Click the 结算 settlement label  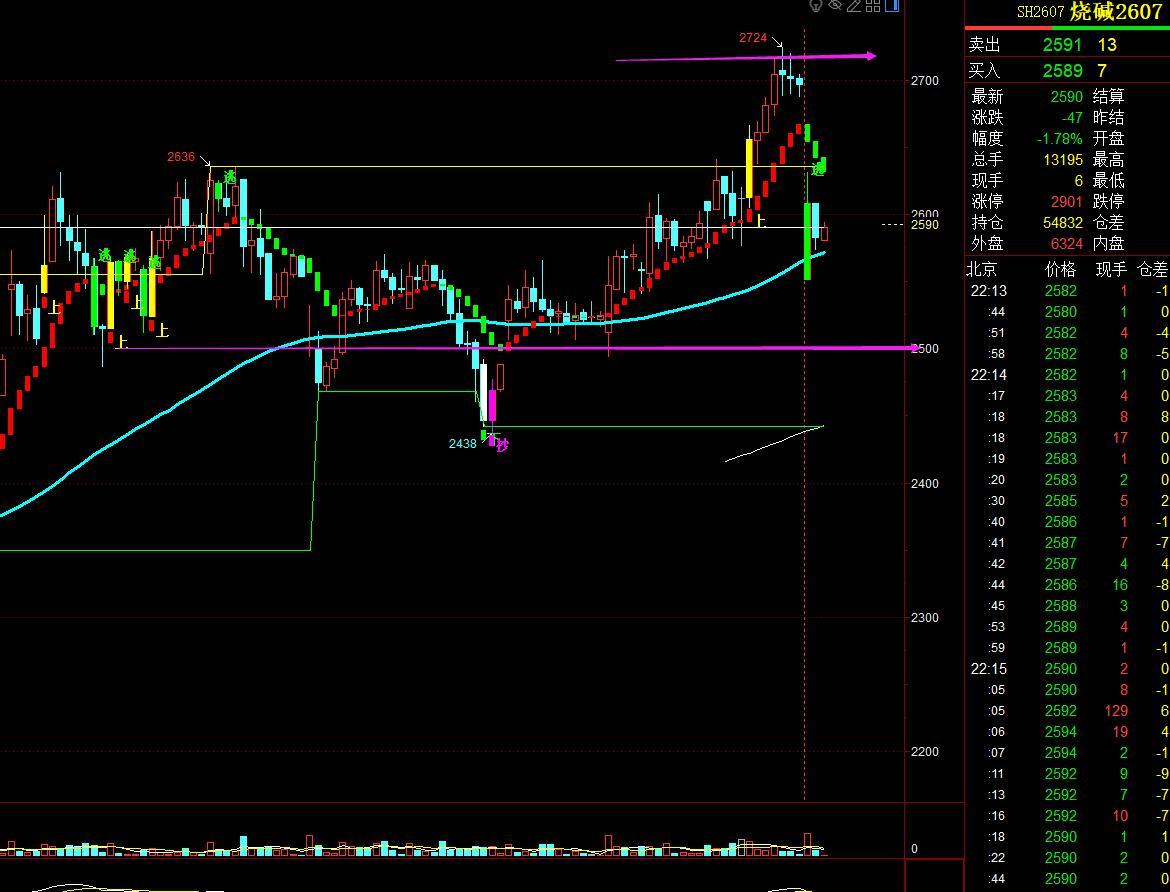click(x=1109, y=96)
